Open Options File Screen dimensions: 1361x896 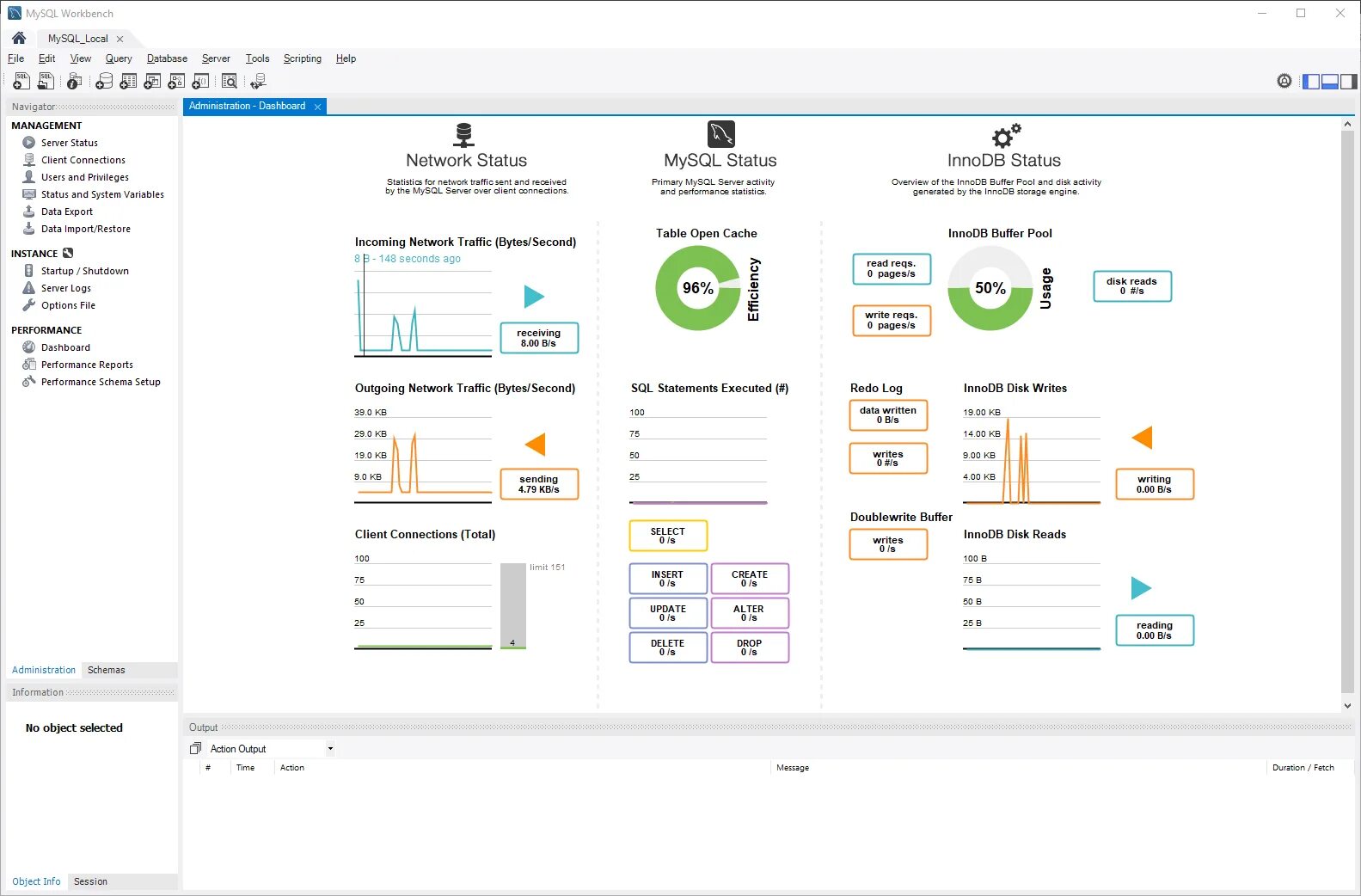68,305
